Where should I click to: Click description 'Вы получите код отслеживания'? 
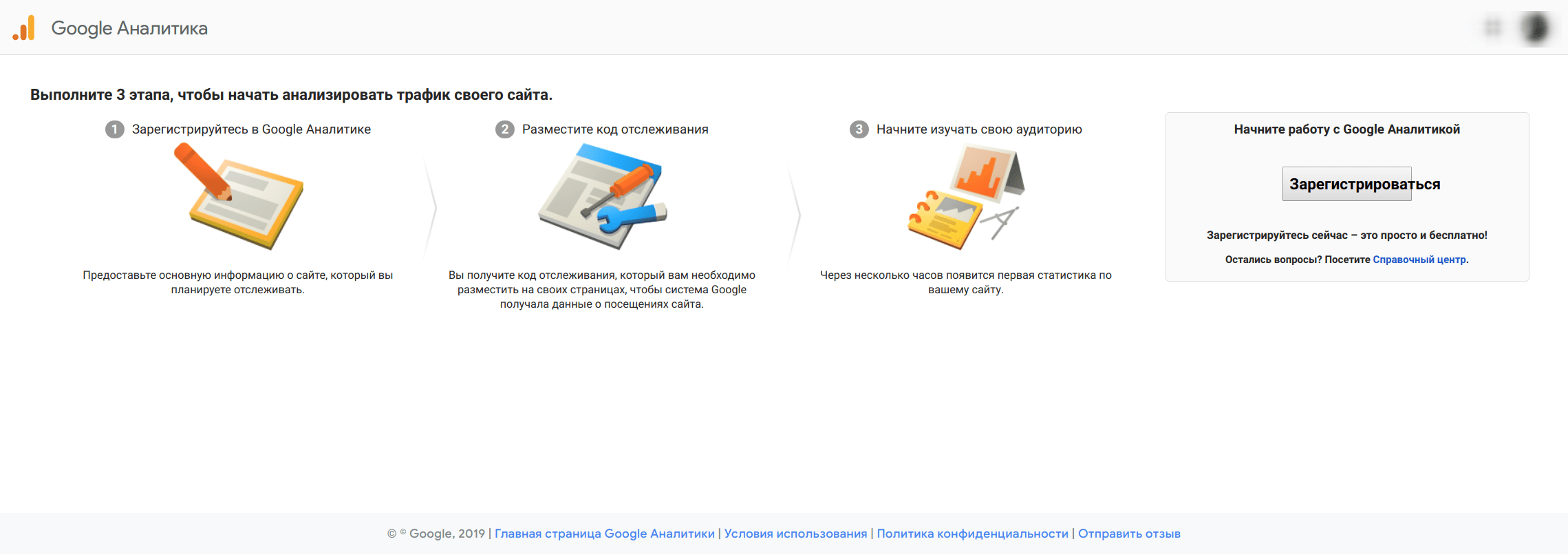click(x=602, y=290)
